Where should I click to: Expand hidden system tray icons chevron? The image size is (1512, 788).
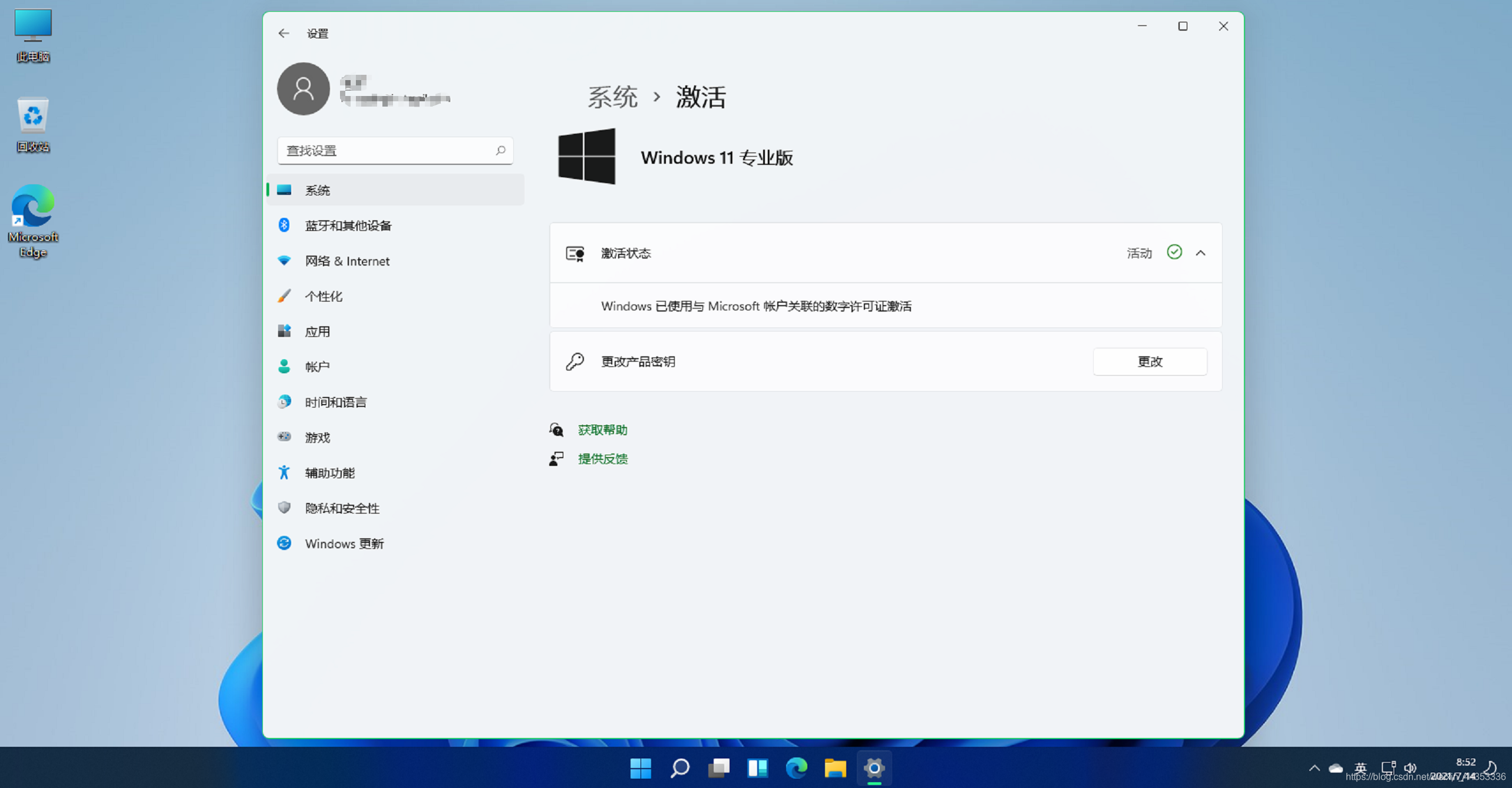click(x=1314, y=768)
